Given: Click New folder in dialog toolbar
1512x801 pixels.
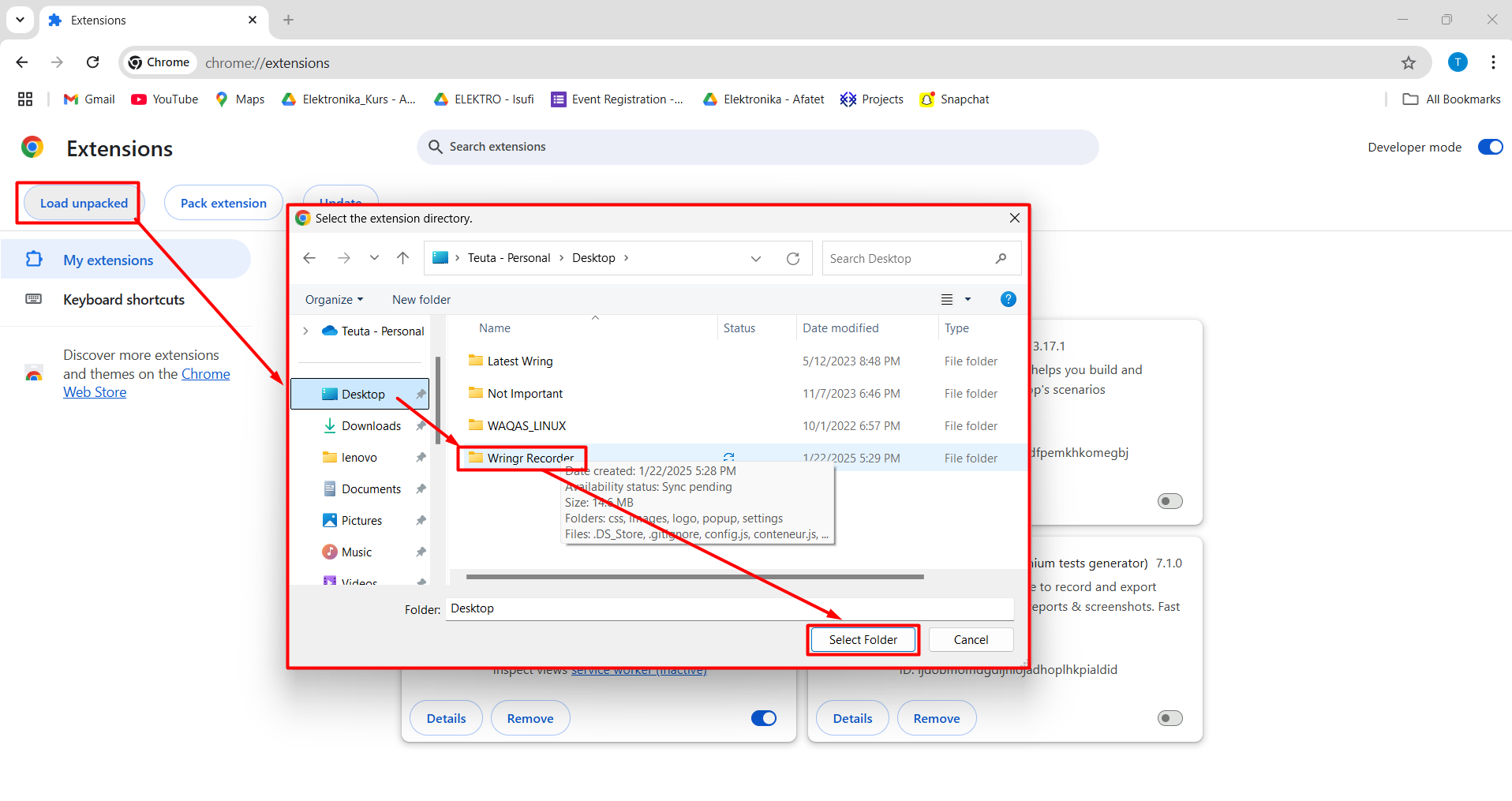Looking at the screenshot, I should [421, 300].
